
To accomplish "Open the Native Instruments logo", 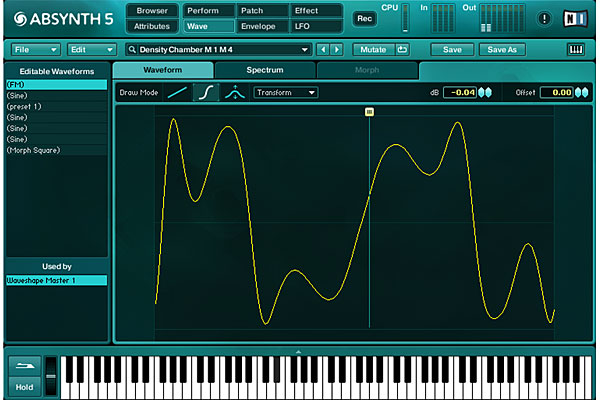I will (x=575, y=18).
